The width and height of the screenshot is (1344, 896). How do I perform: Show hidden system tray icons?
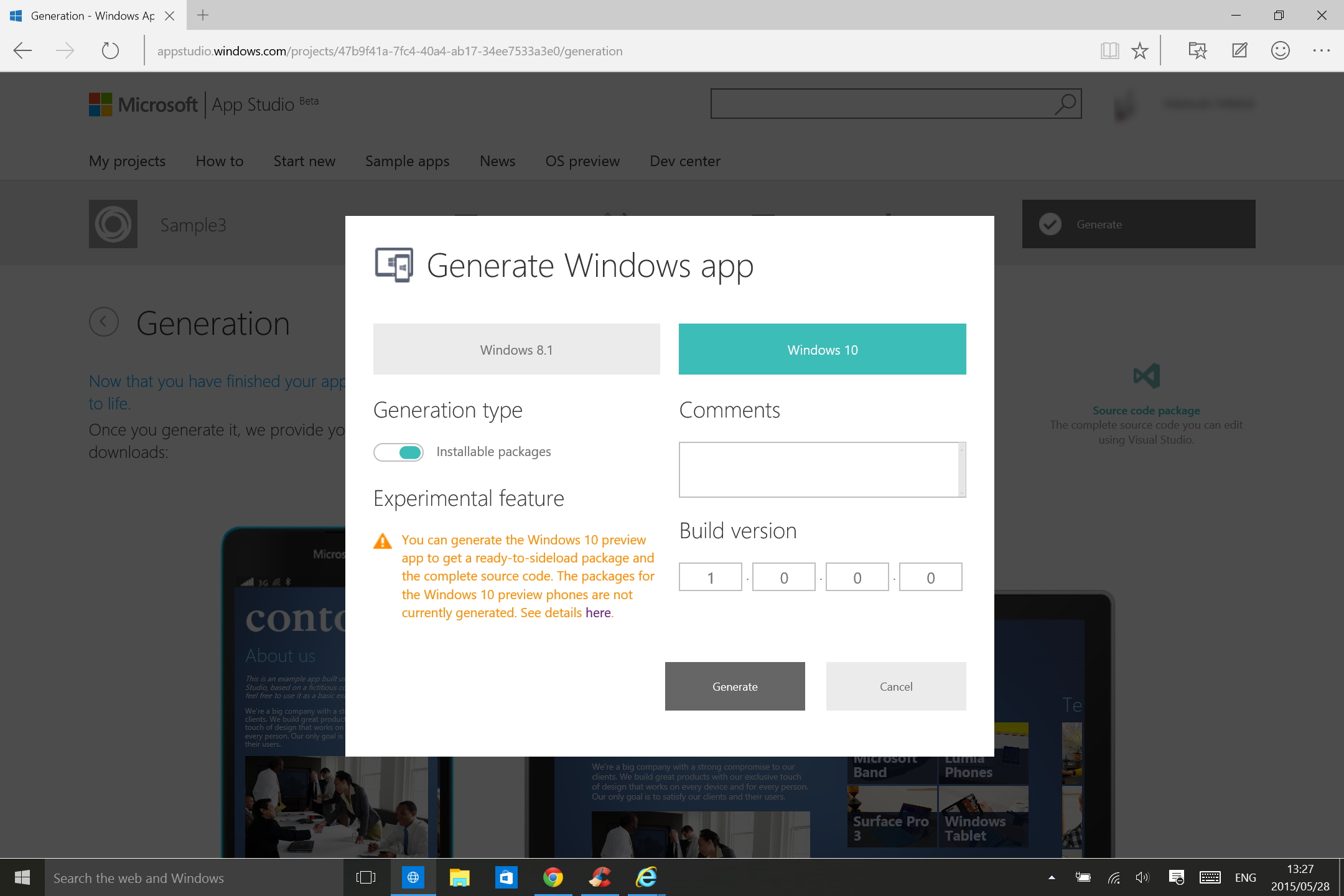[x=1052, y=878]
